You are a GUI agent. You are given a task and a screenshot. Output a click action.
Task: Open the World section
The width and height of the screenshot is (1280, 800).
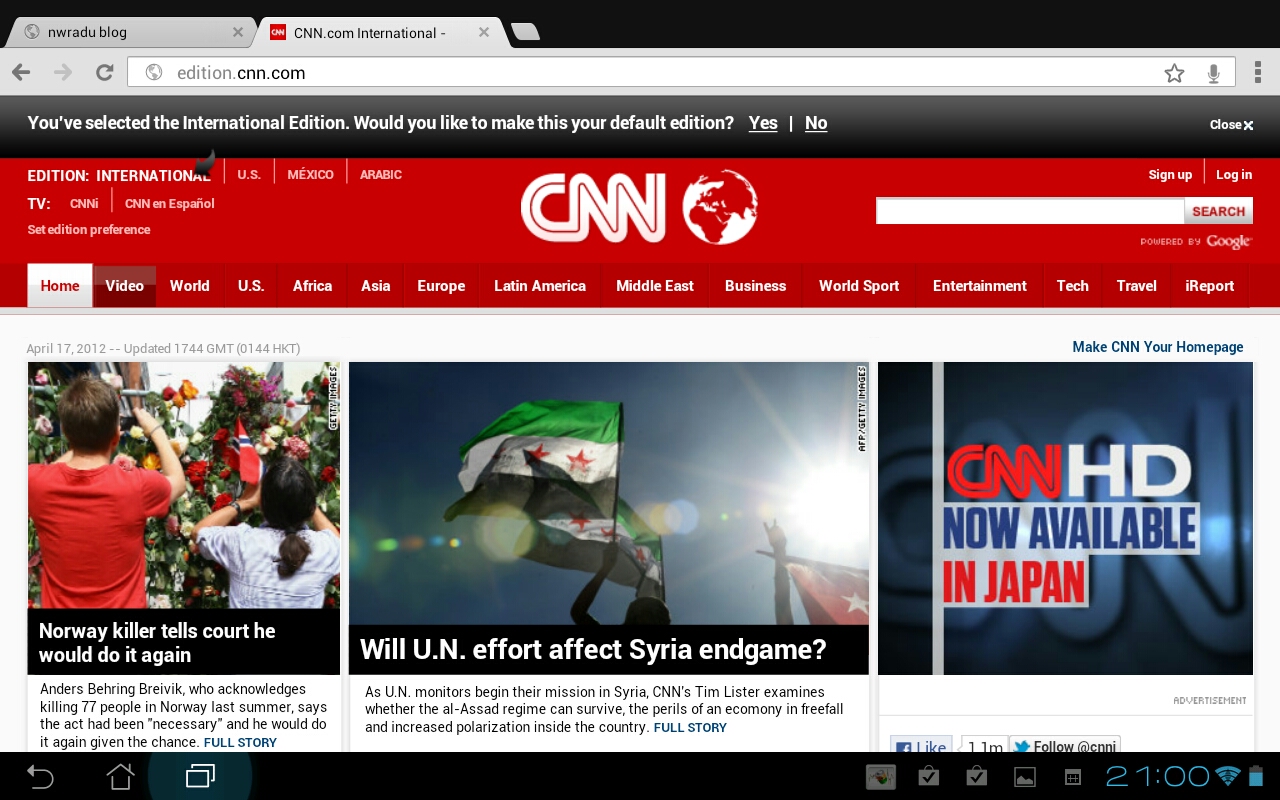tap(190, 285)
